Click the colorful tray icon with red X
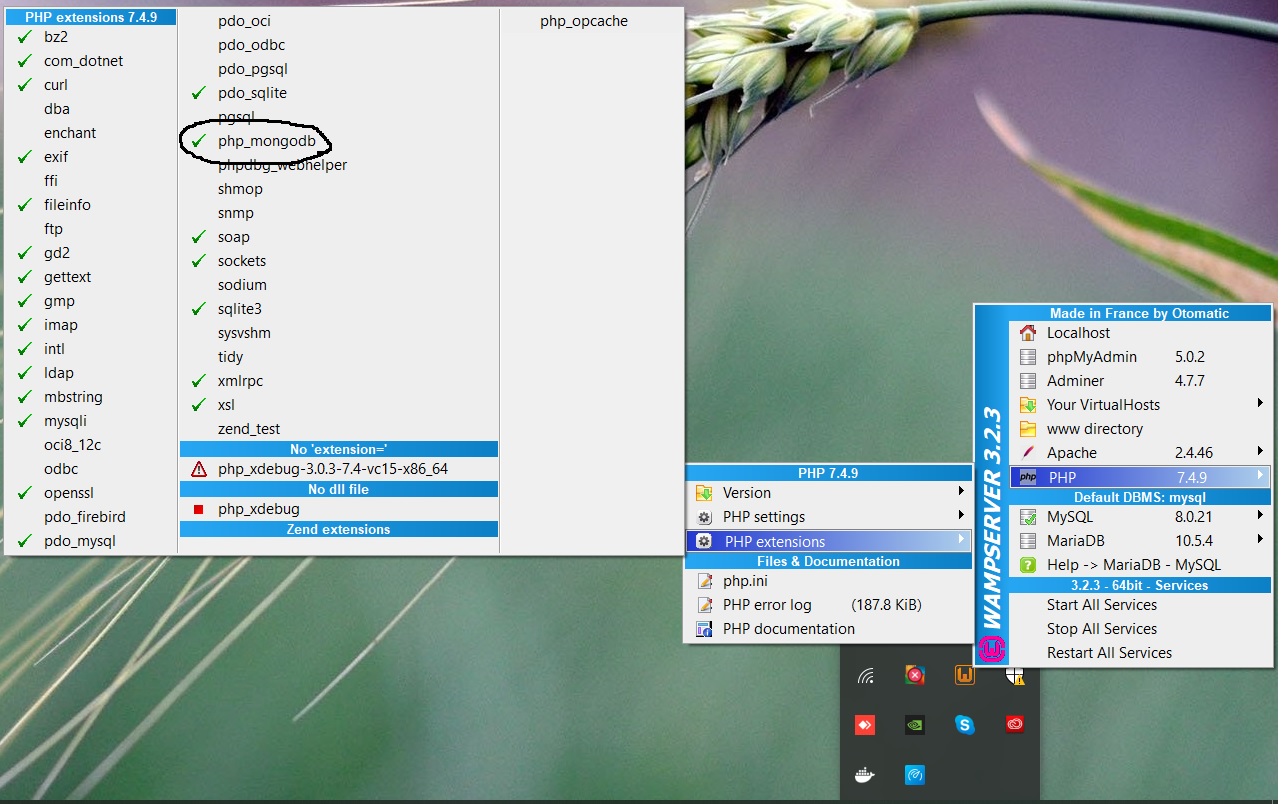 pos(915,676)
